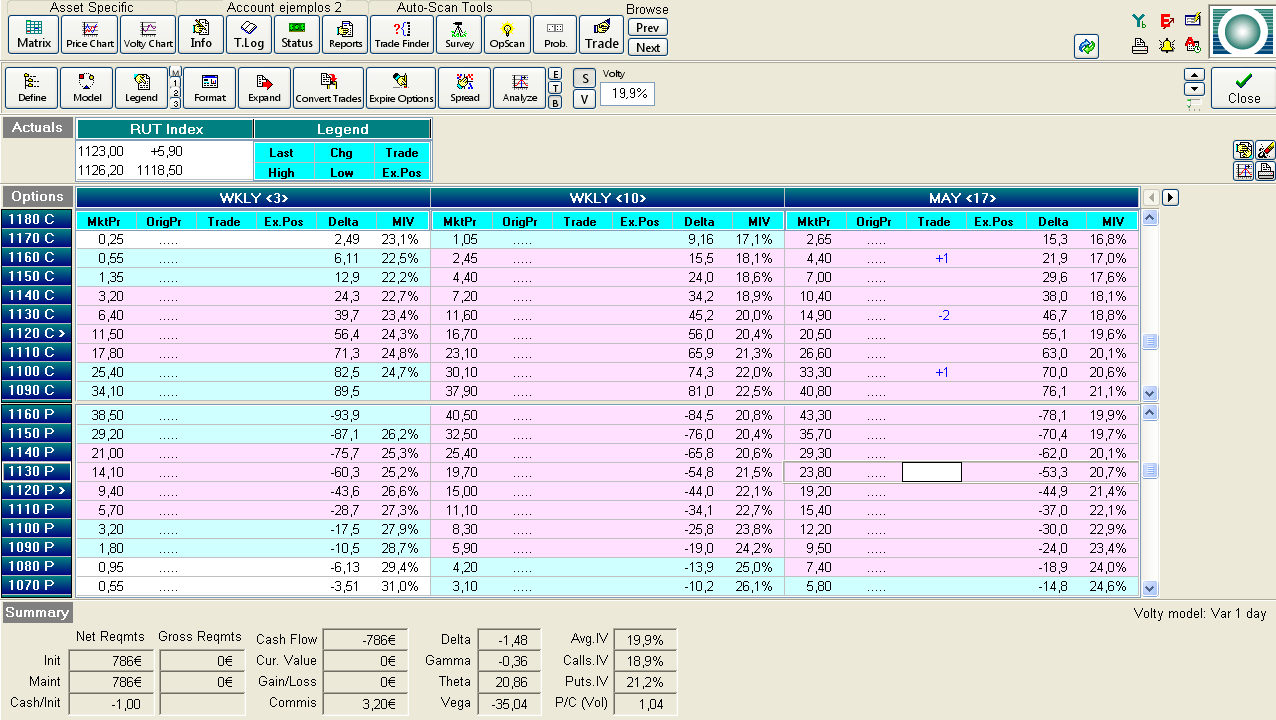Launch the Trade Finder
This screenshot has height=720, width=1276.
pyautogui.click(x=402, y=34)
